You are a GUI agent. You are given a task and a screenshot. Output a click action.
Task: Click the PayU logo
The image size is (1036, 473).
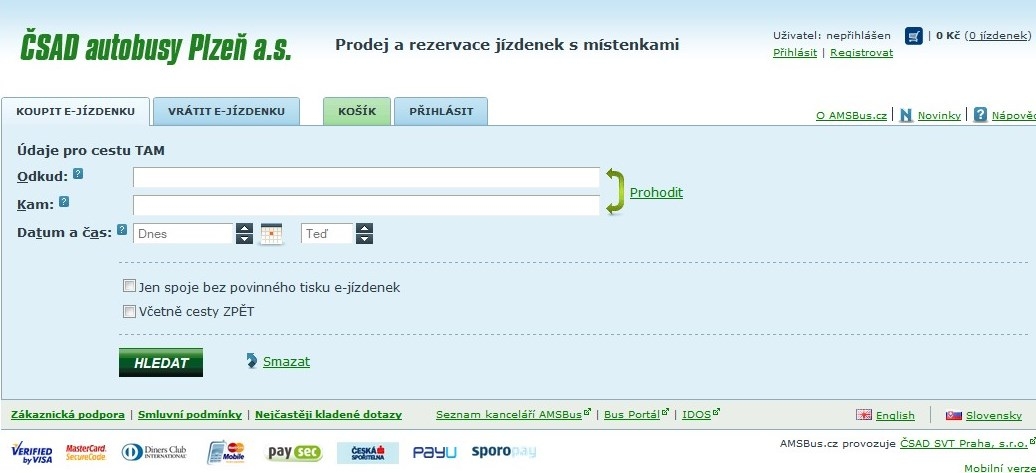(x=434, y=453)
